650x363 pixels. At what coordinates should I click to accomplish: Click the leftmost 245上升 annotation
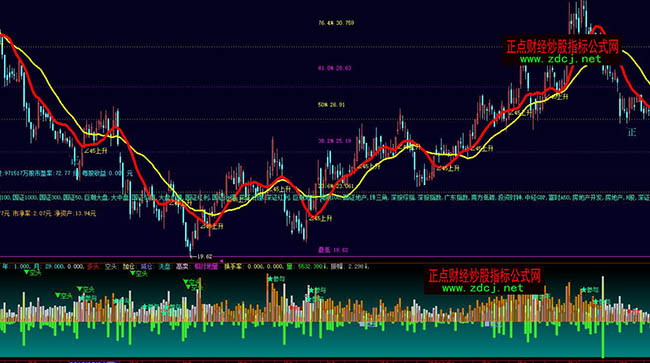95,151
